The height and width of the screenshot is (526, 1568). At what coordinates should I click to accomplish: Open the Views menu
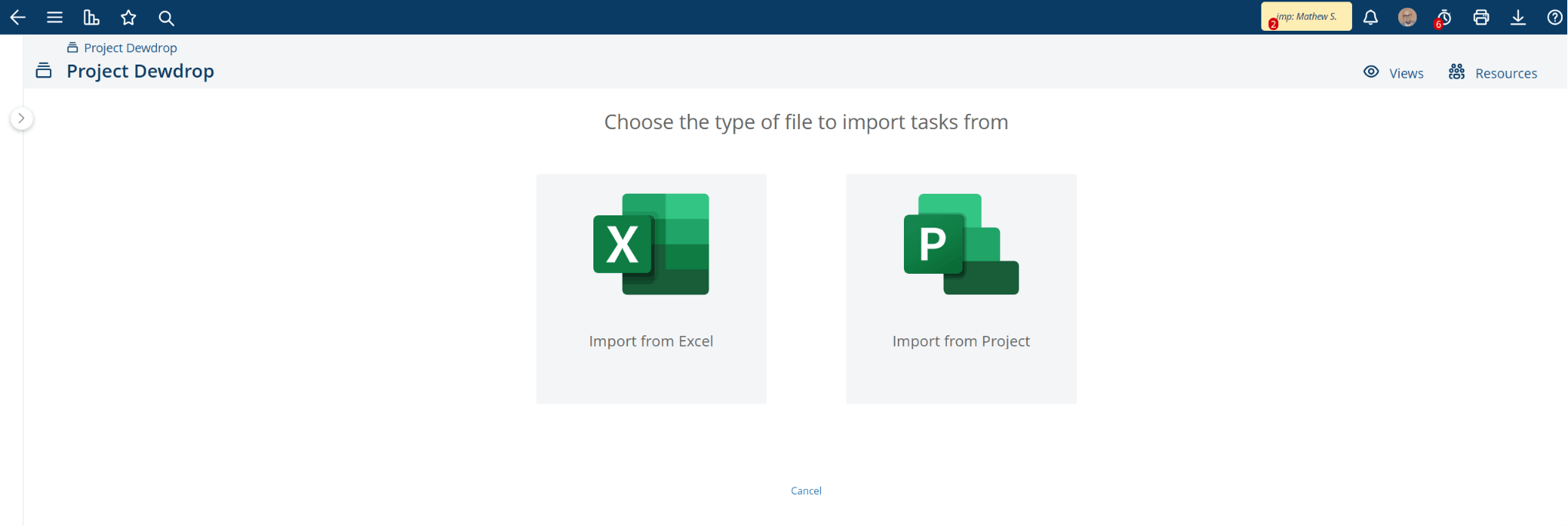[x=1394, y=73]
